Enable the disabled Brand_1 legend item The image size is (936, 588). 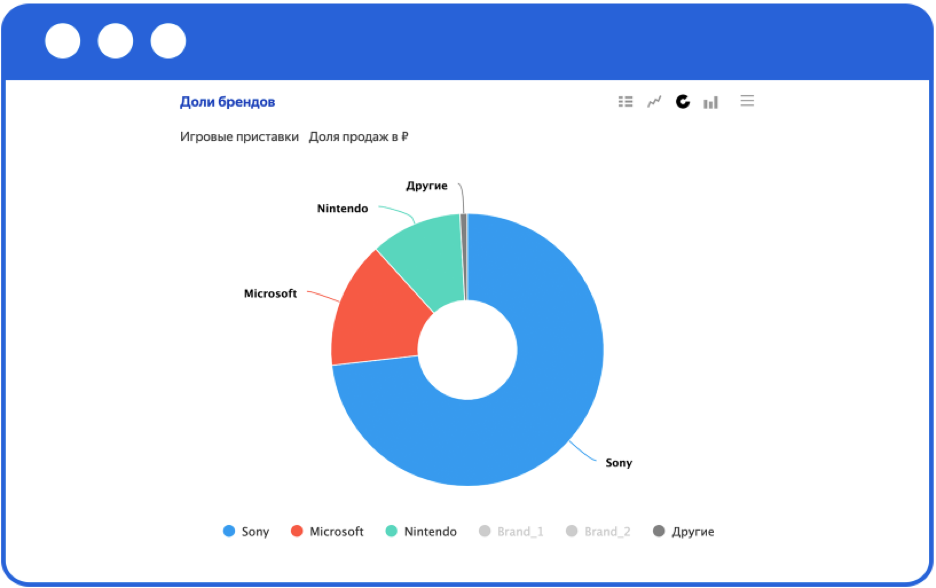pos(511,531)
